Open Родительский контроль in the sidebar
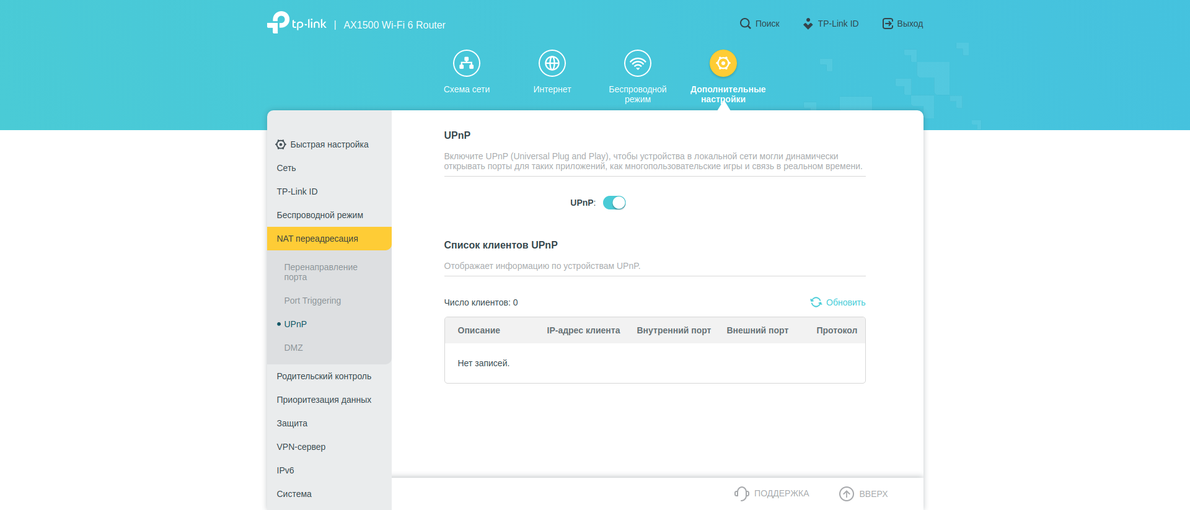The width and height of the screenshot is (1190, 510). pos(329,376)
